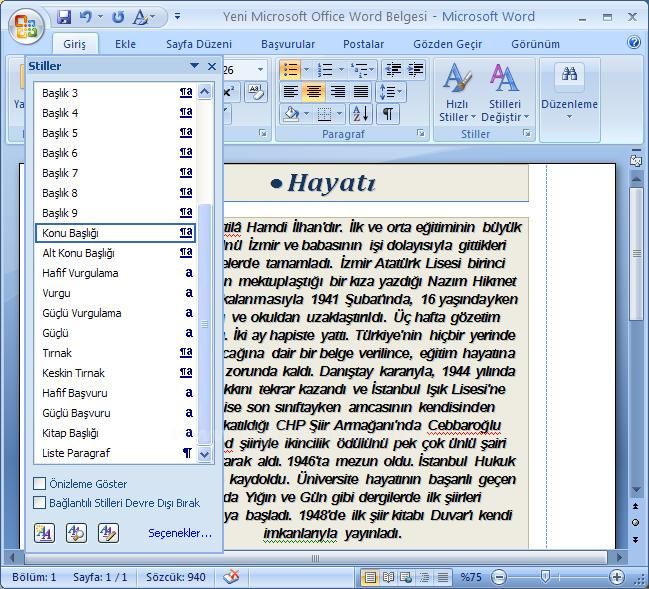The width and height of the screenshot is (649, 589).
Task: Toggle the bullet list button
Action: [291, 70]
